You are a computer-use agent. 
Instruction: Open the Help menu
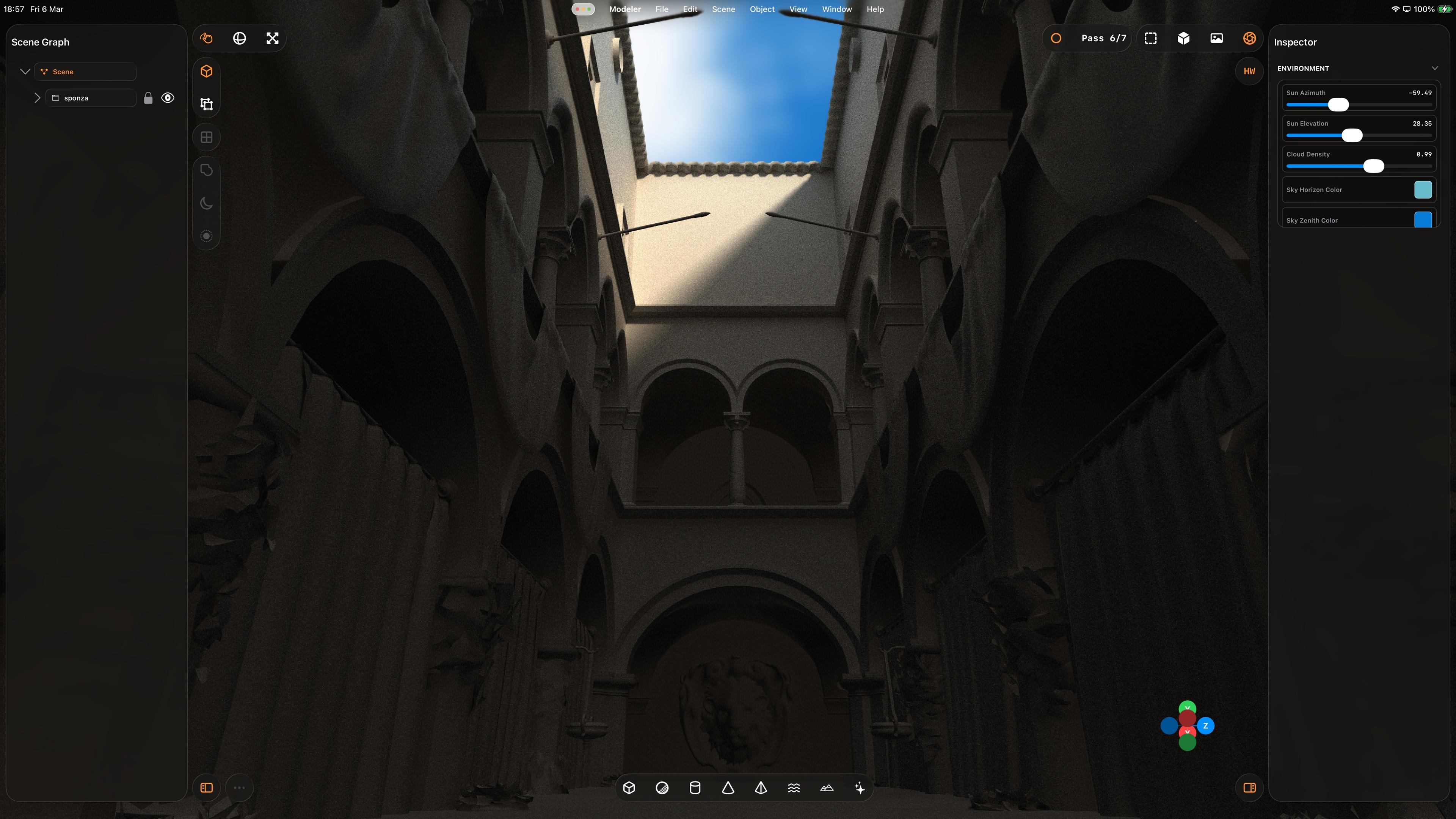point(875,9)
